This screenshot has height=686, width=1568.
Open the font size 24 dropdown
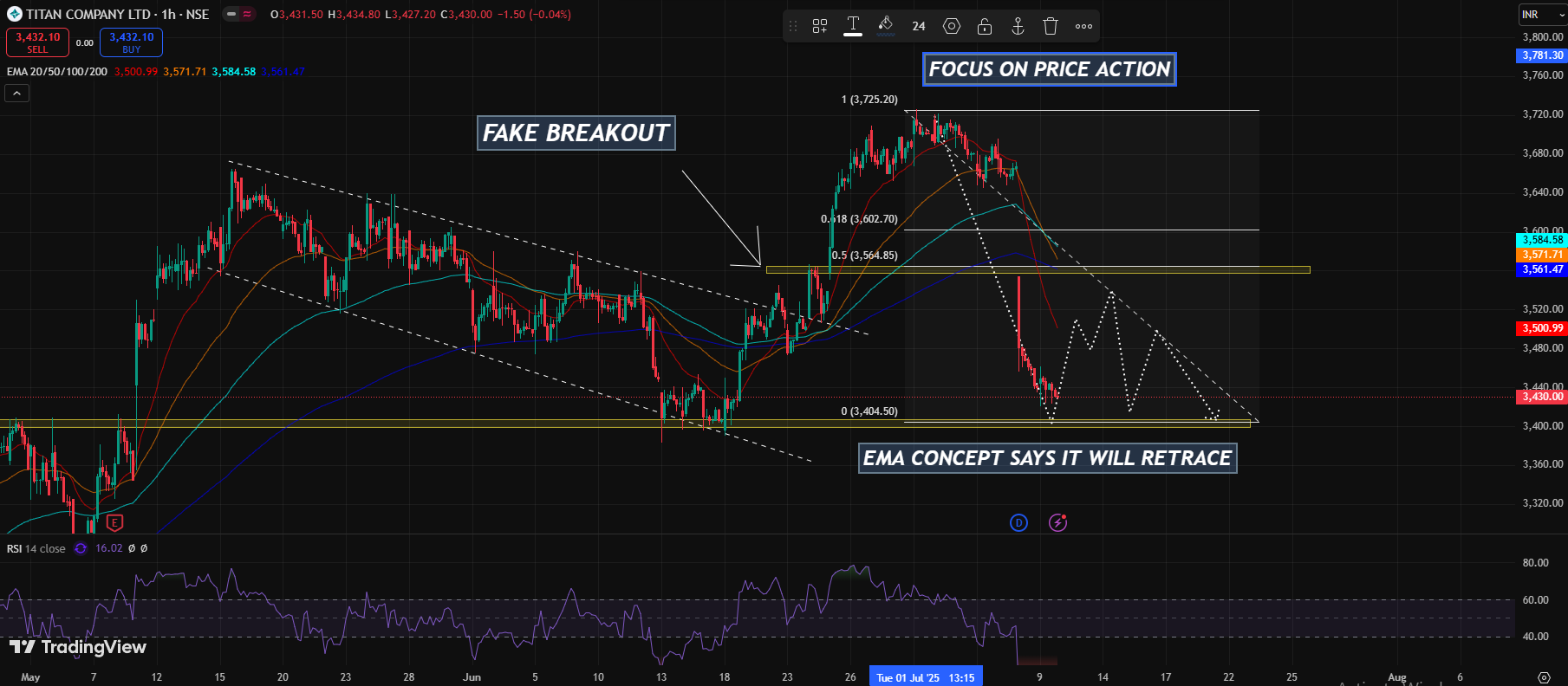[x=919, y=26]
